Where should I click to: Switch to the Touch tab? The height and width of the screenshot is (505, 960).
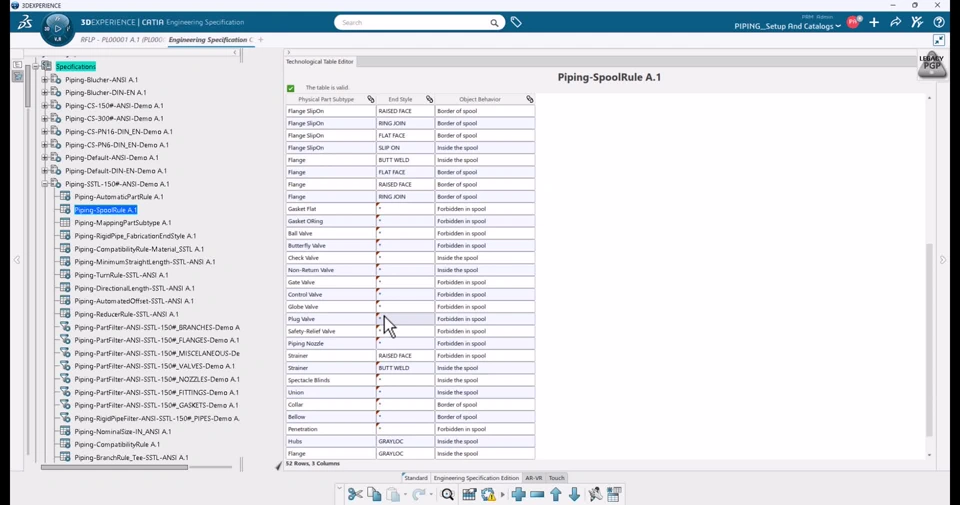point(557,478)
